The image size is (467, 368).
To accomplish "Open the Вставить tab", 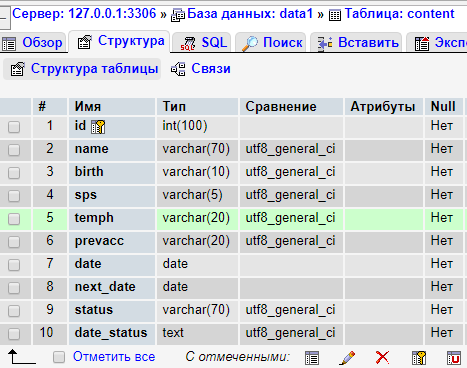I will pyautogui.click(x=356, y=43).
